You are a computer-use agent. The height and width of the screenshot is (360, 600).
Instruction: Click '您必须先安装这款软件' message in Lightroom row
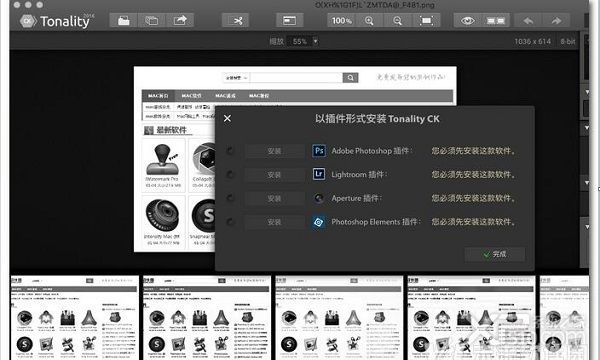pyautogui.click(x=473, y=174)
